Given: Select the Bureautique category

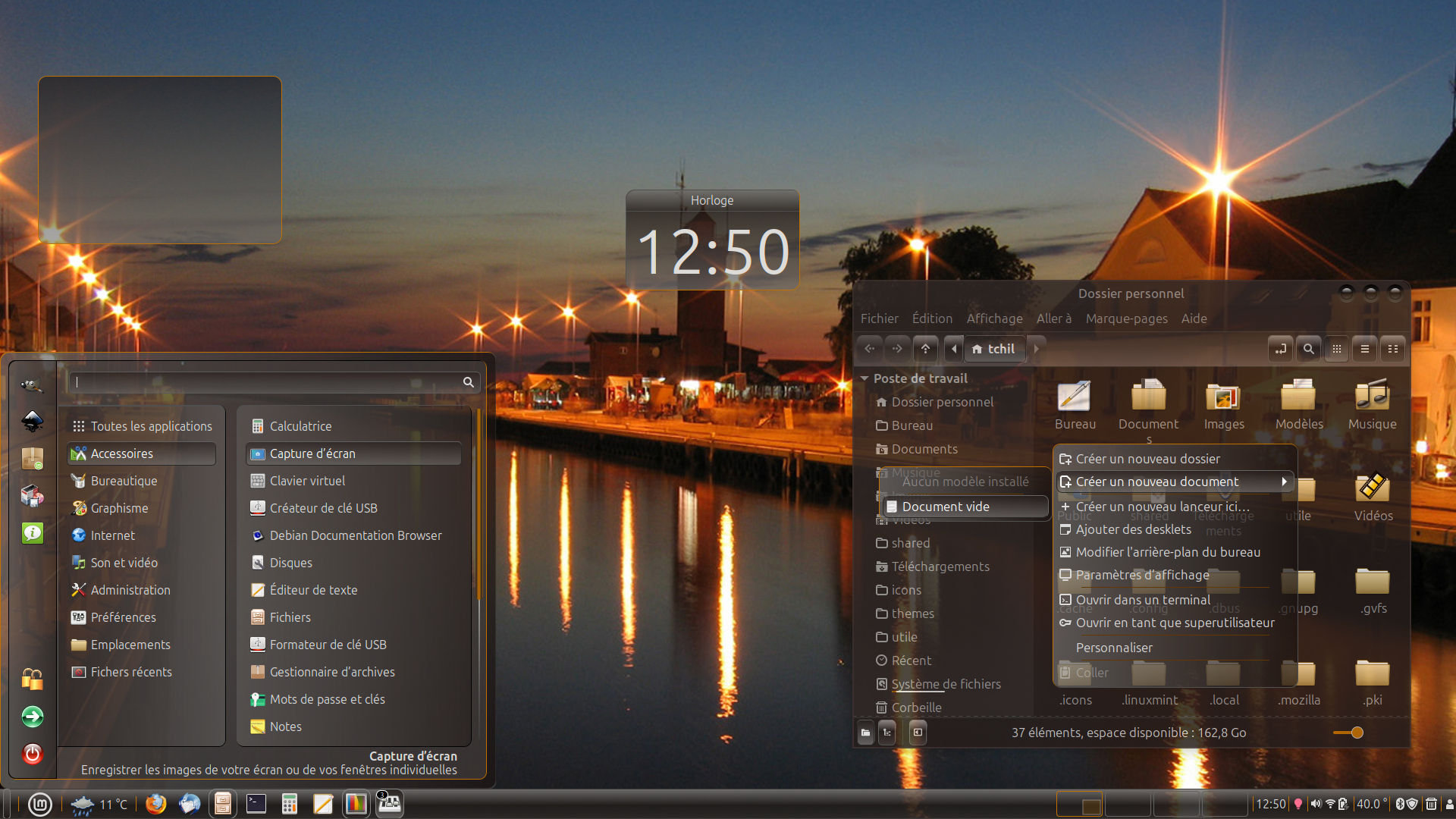Looking at the screenshot, I should 142,481.
